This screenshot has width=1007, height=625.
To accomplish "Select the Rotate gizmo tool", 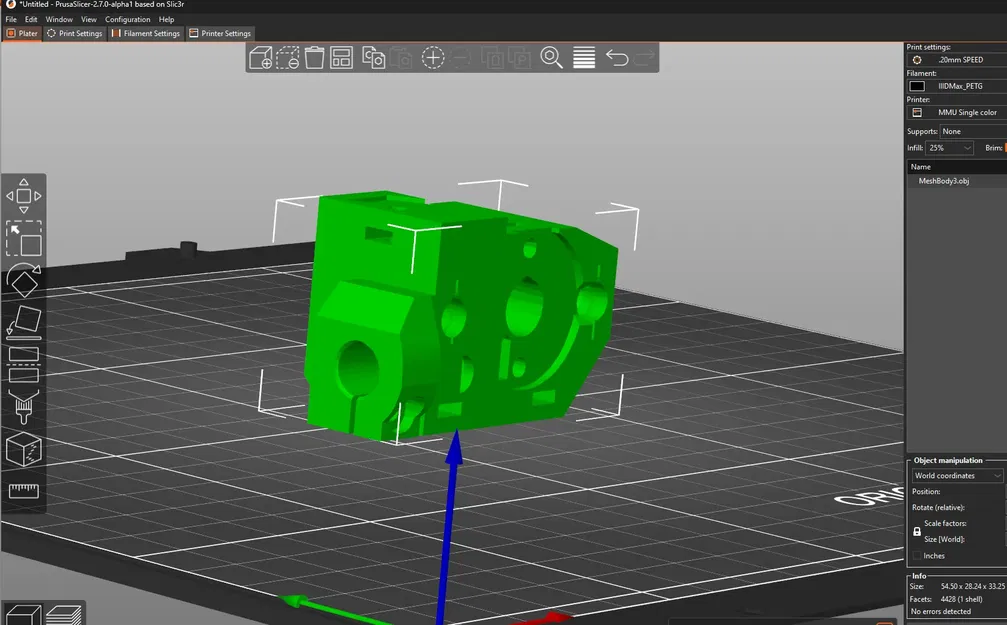I will (x=24, y=281).
